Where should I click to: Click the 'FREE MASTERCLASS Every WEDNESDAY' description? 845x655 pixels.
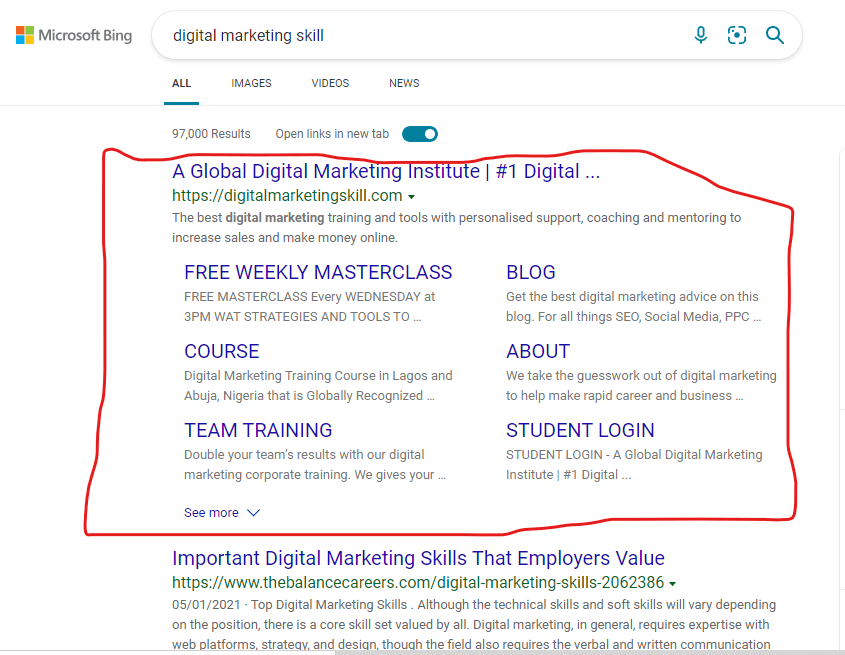click(310, 307)
